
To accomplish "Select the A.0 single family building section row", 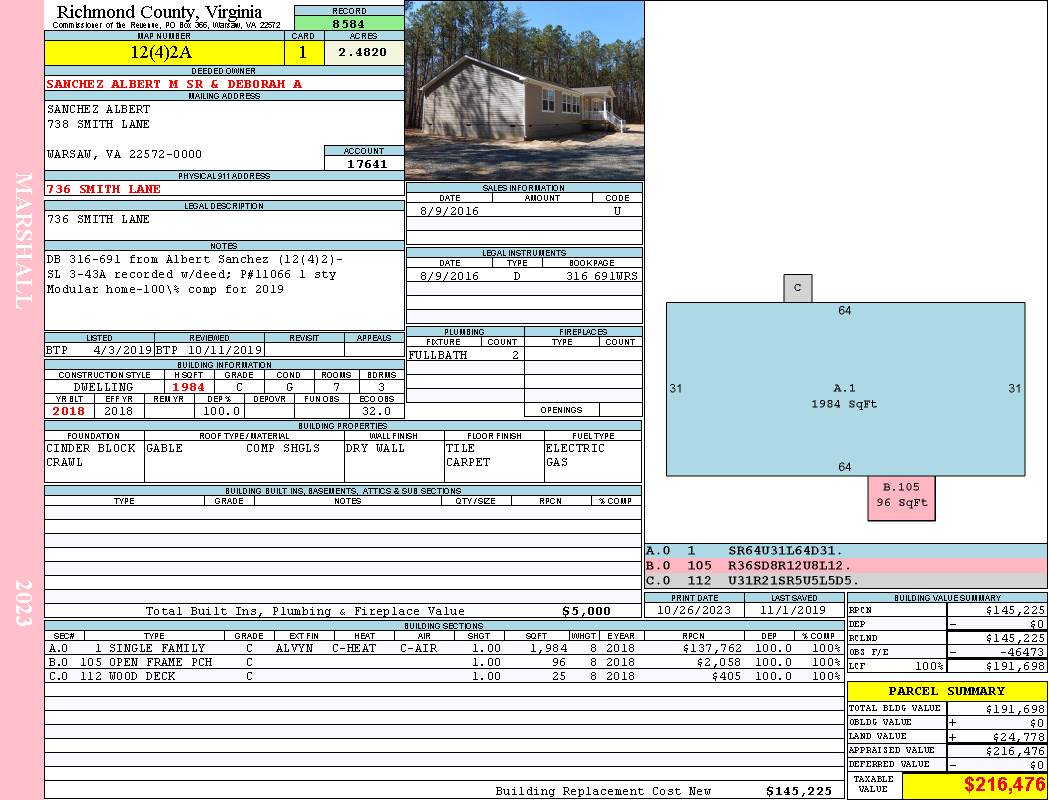I will [x=444, y=648].
